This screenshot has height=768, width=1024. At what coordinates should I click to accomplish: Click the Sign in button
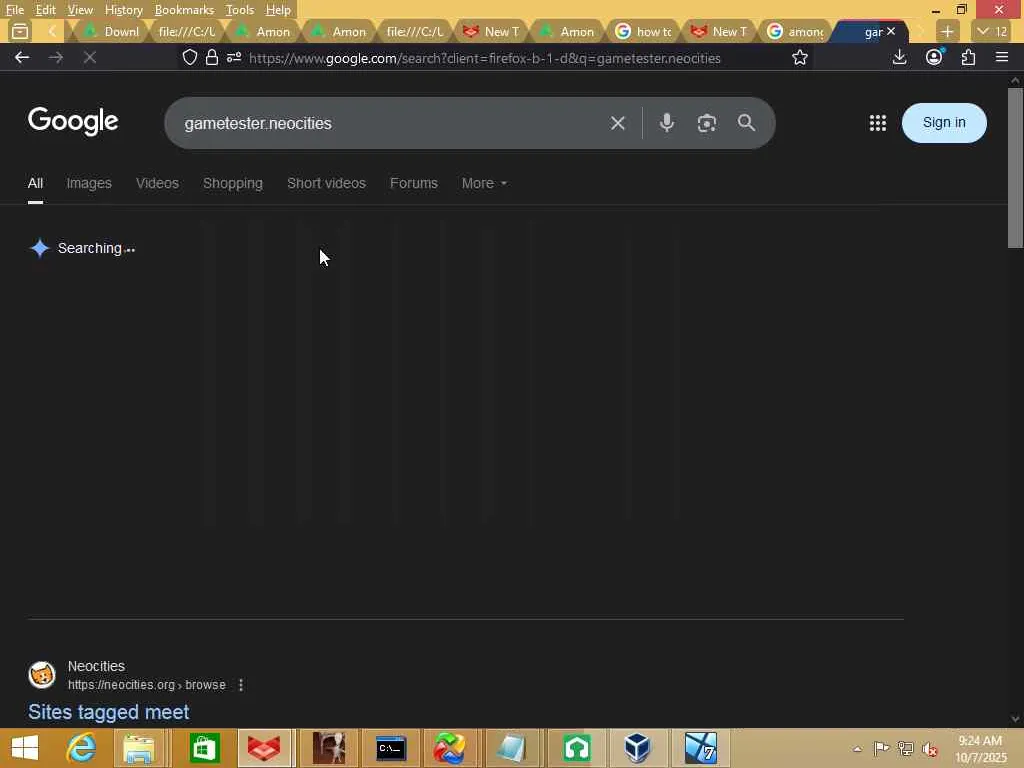(944, 123)
